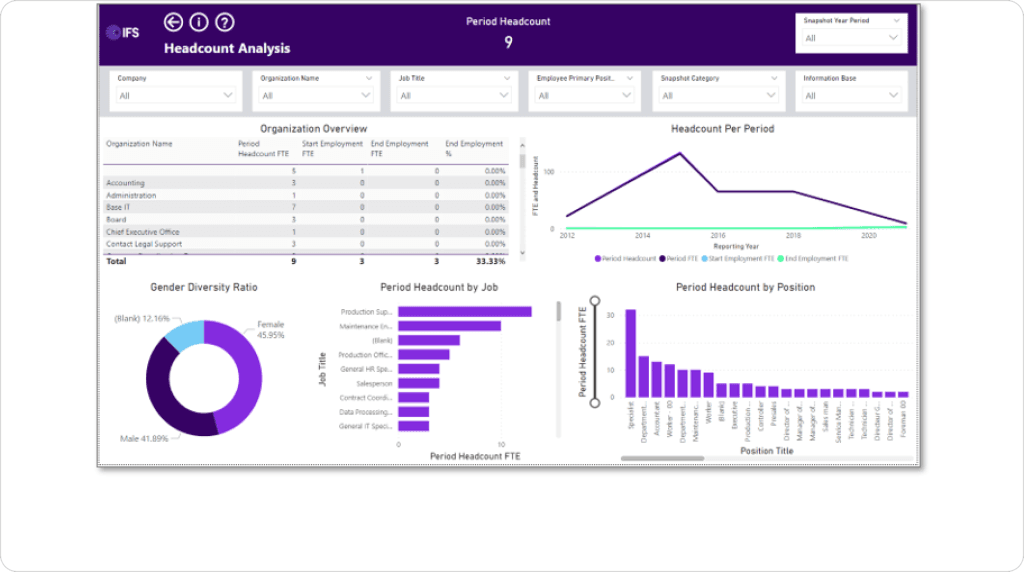Click Period Headcount legend marker
1024x572 pixels.
pos(598,258)
